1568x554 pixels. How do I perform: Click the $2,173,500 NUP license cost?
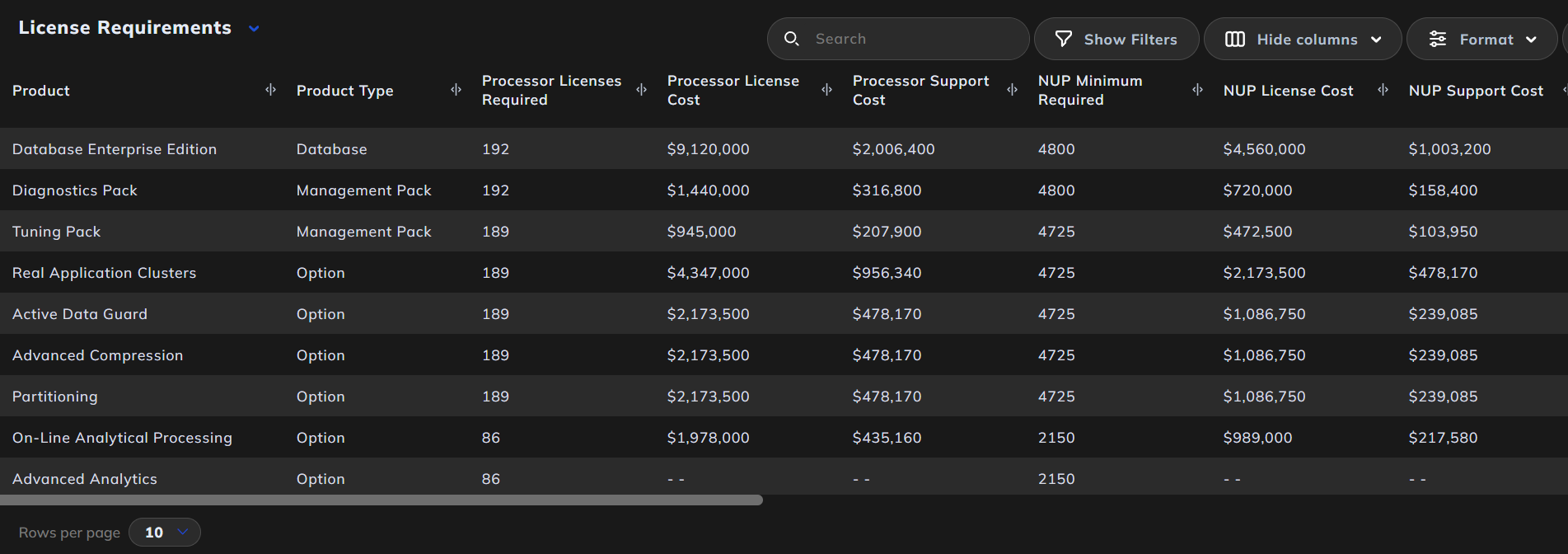(1265, 273)
